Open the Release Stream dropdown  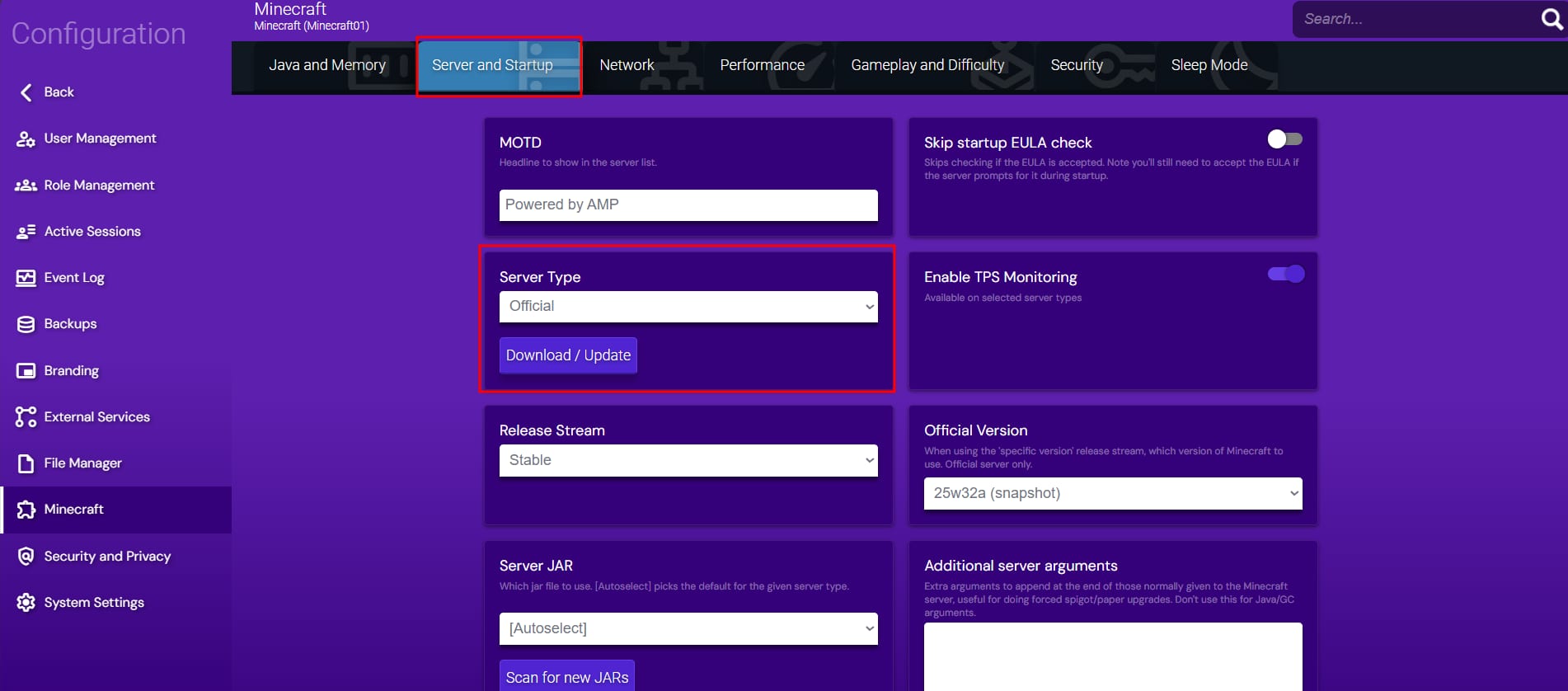[688, 460]
